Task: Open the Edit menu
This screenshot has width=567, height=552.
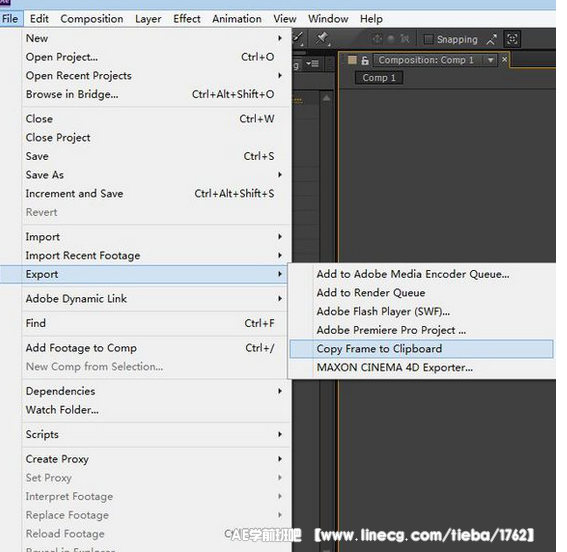Action: point(39,18)
